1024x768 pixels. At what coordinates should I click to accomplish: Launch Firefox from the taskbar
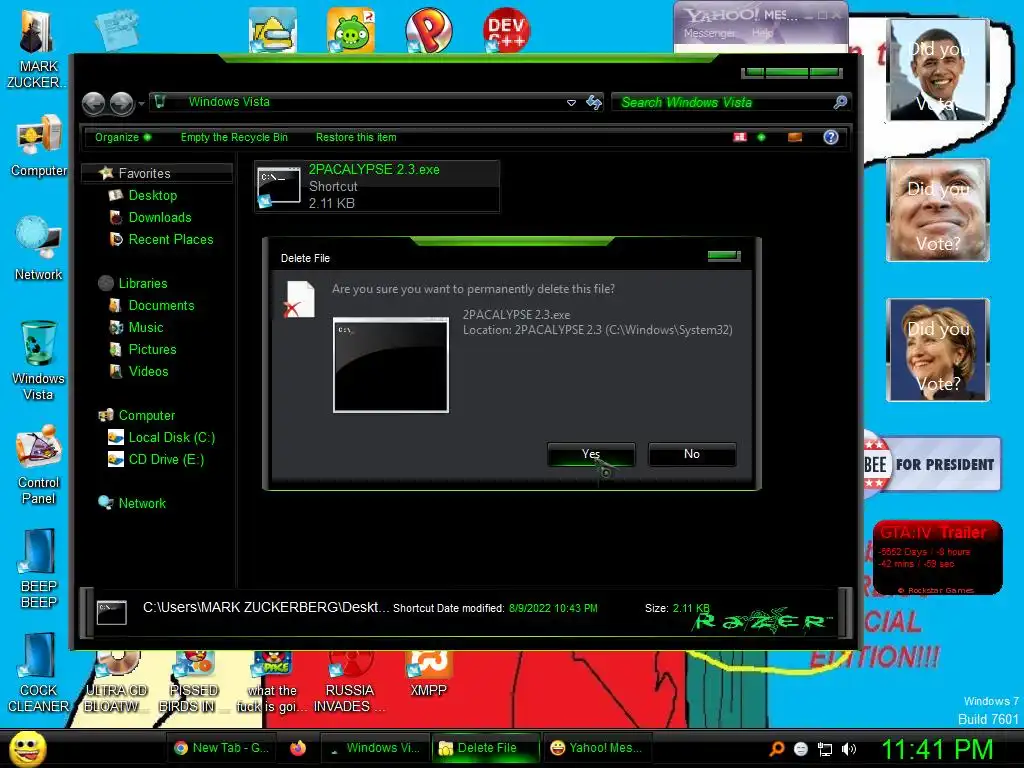[x=298, y=748]
